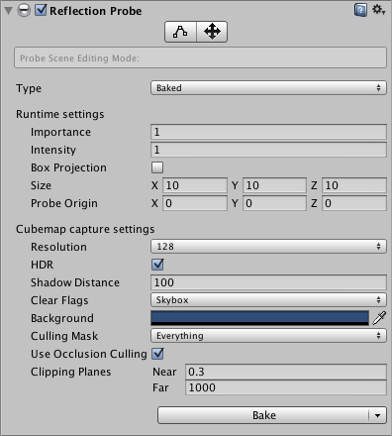Open the Type dropdown showing Baked

tap(268, 88)
